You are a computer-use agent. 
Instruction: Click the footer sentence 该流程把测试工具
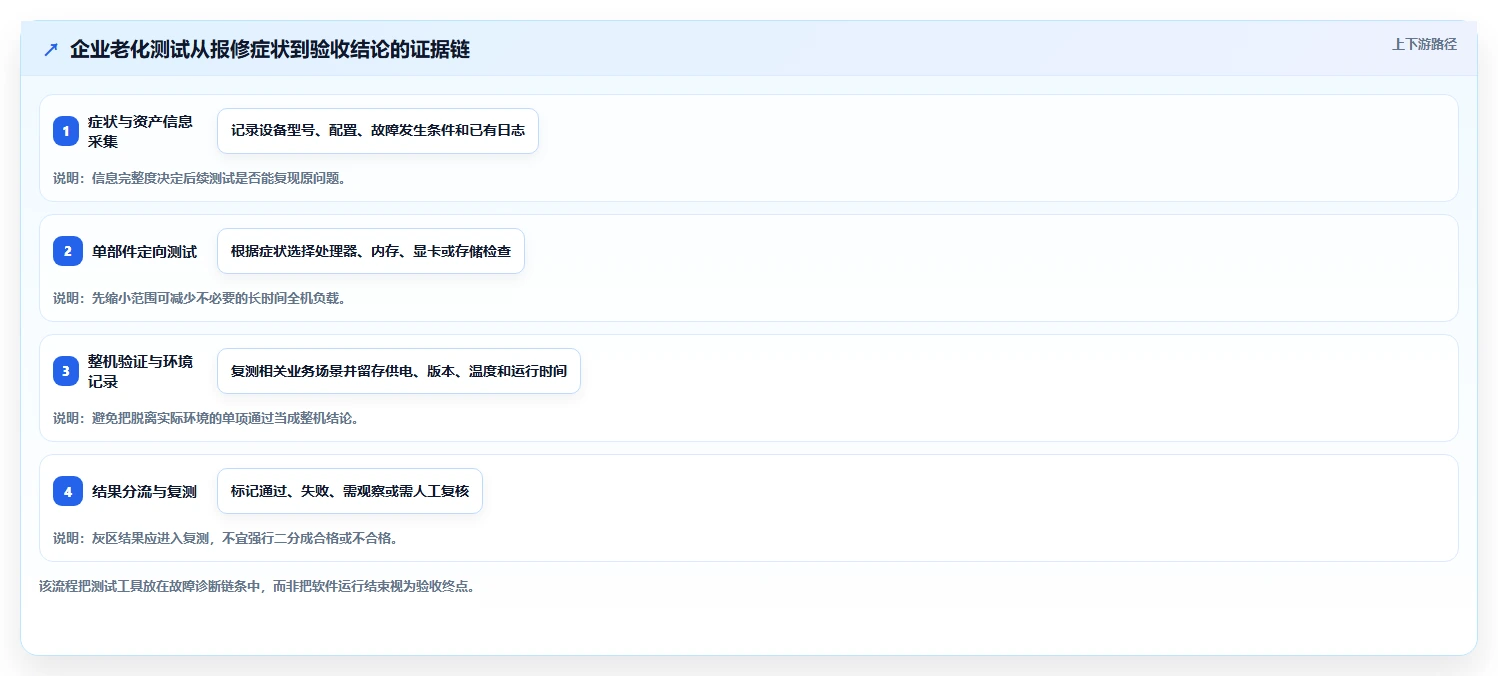pos(257,586)
